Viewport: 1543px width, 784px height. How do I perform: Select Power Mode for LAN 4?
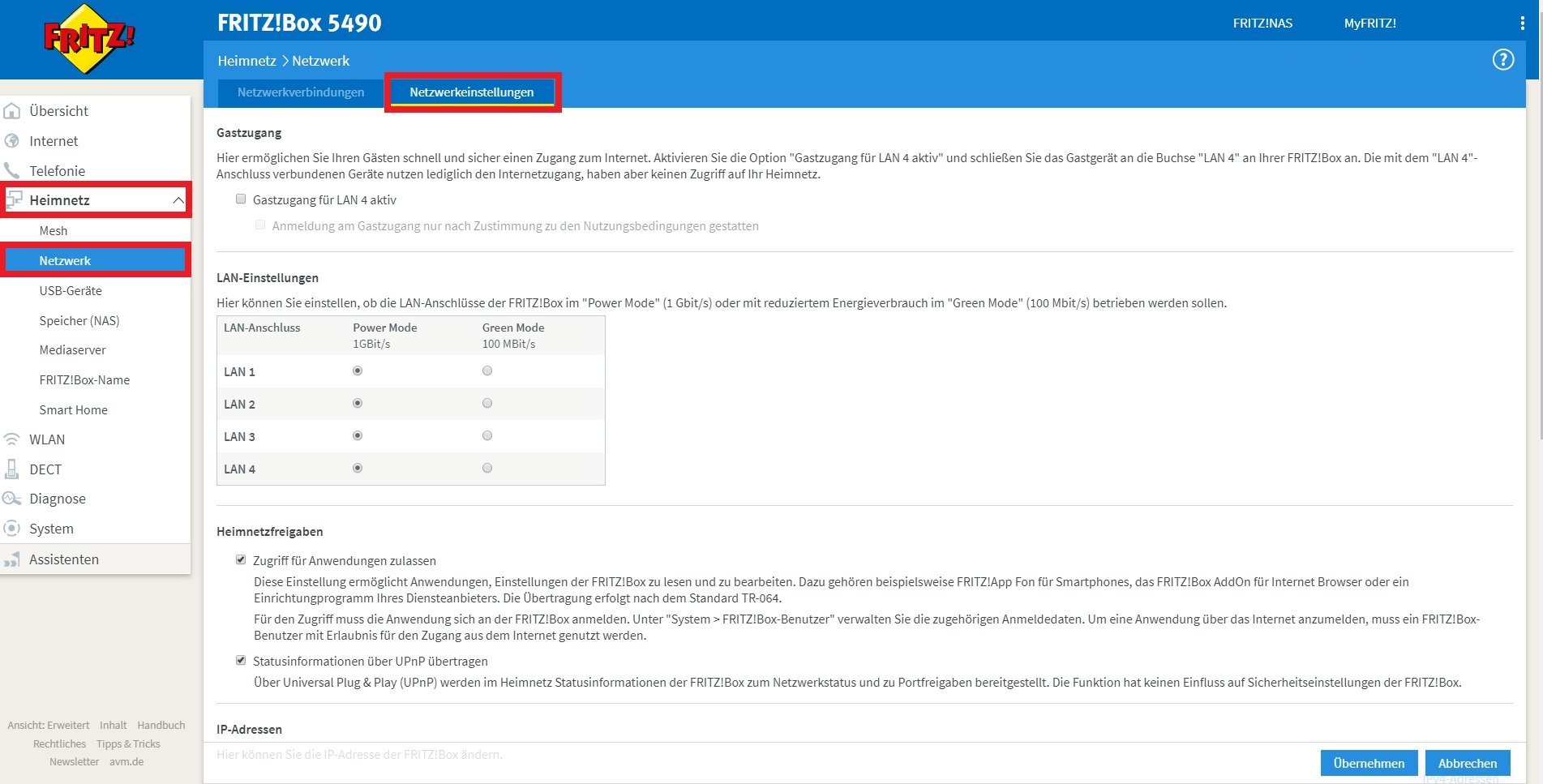click(358, 469)
